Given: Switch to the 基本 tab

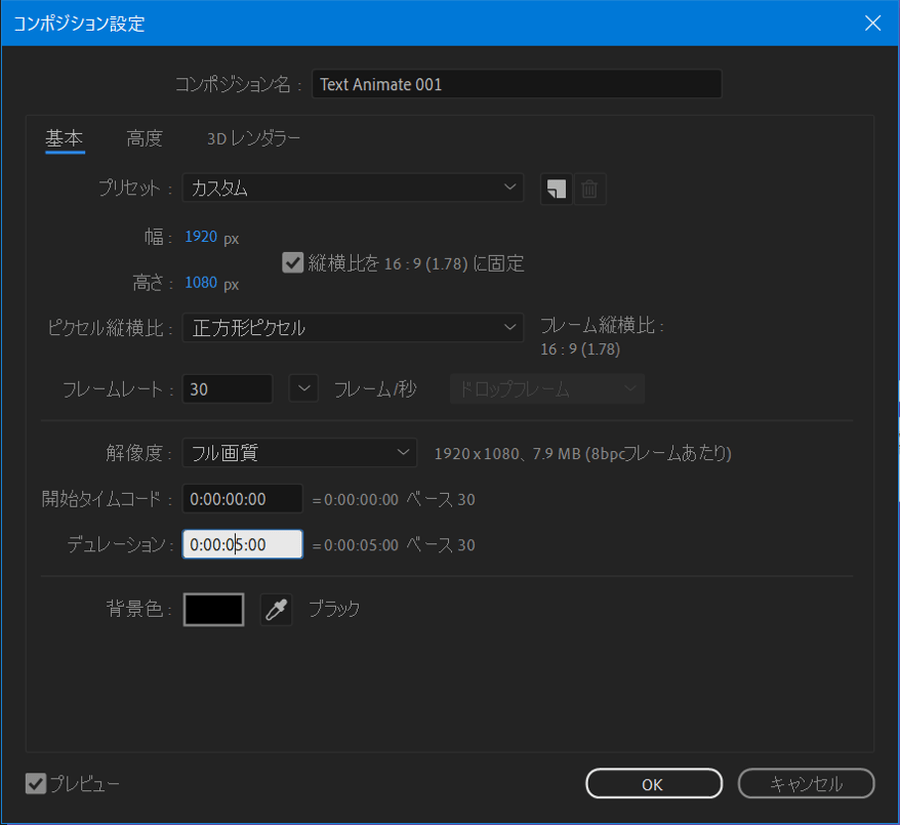Looking at the screenshot, I should 64,138.
